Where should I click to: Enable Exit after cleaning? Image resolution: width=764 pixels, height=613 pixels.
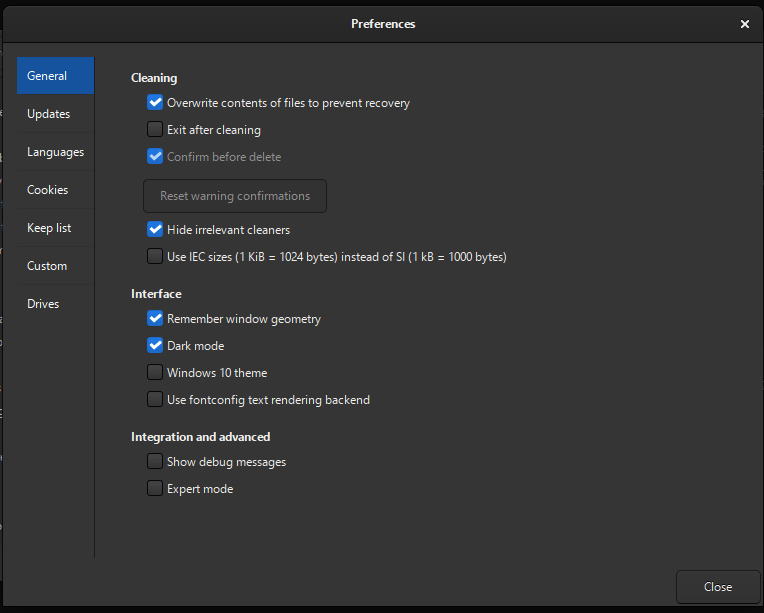point(155,129)
